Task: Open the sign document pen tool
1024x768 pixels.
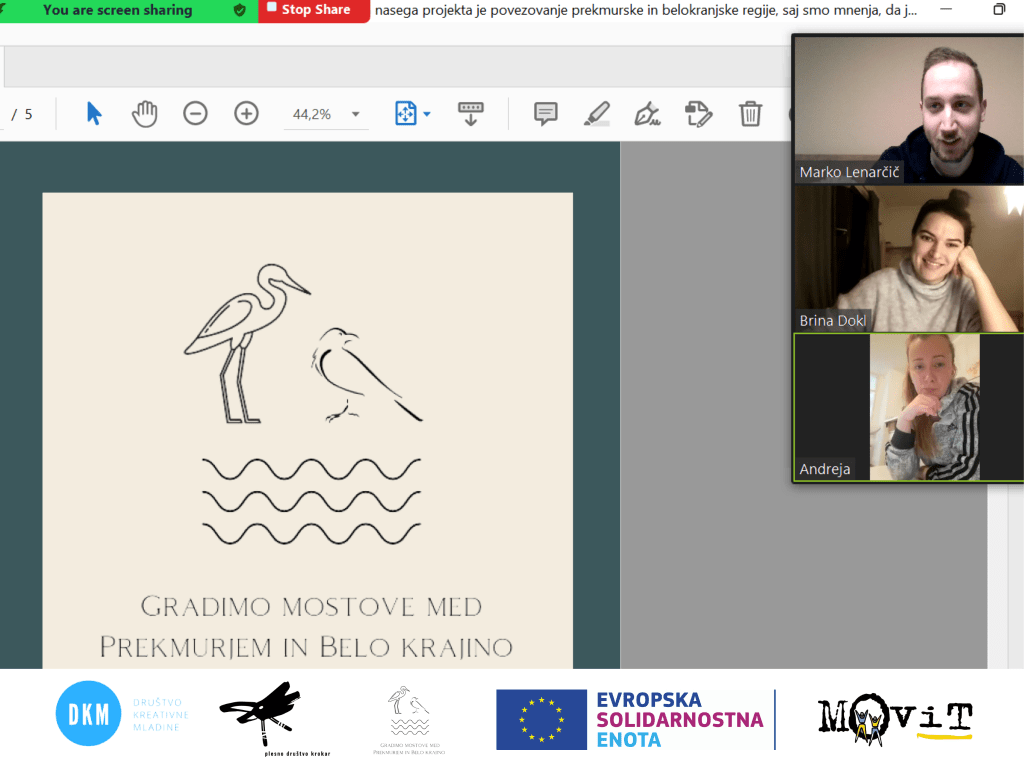Action: point(648,114)
